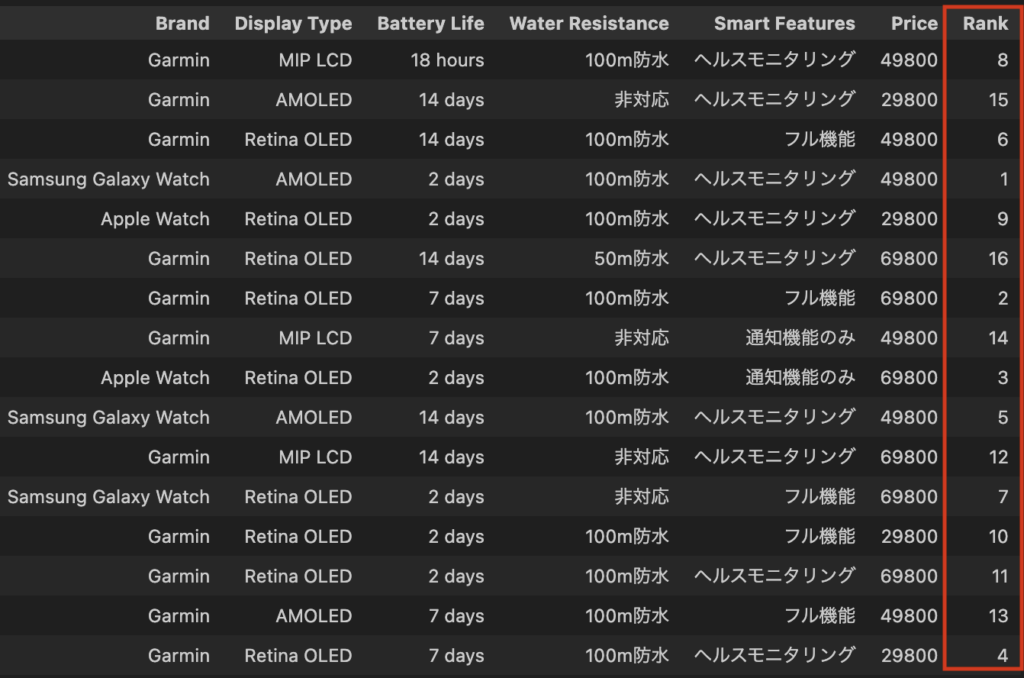Click '100m防水' in the rank 11 row
1024x678 pixels.
(627, 576)
